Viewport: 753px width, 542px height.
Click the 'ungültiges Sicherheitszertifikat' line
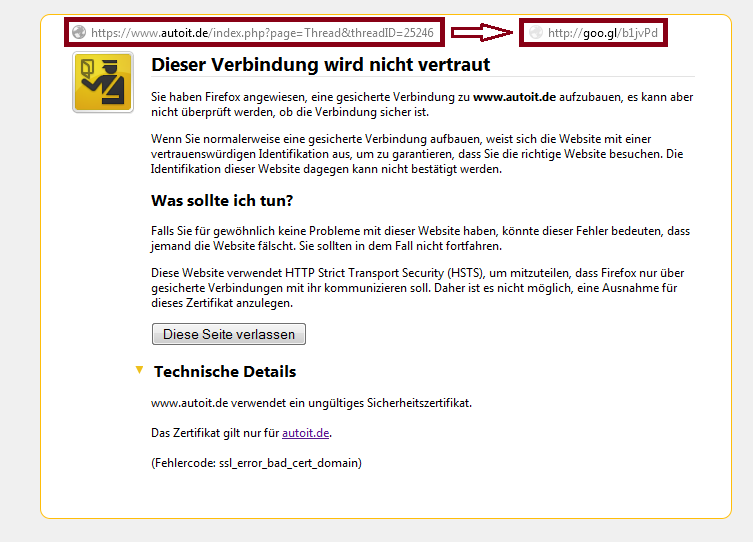click(310, 403)
